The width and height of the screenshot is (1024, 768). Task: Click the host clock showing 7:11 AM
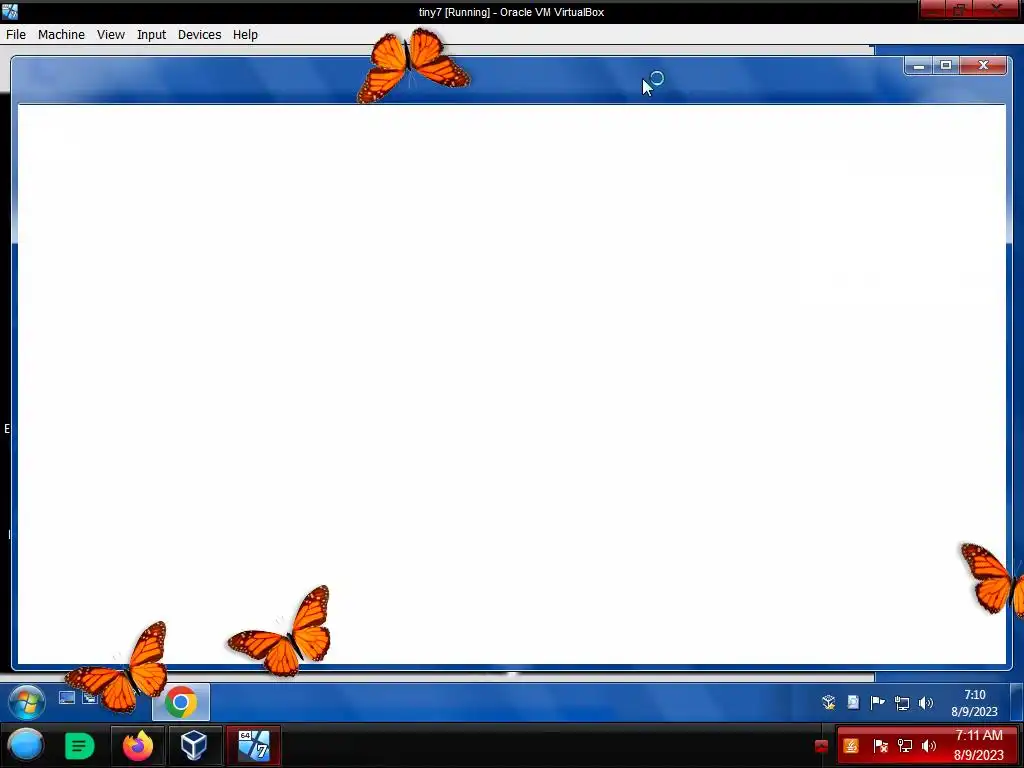[978, 745]
